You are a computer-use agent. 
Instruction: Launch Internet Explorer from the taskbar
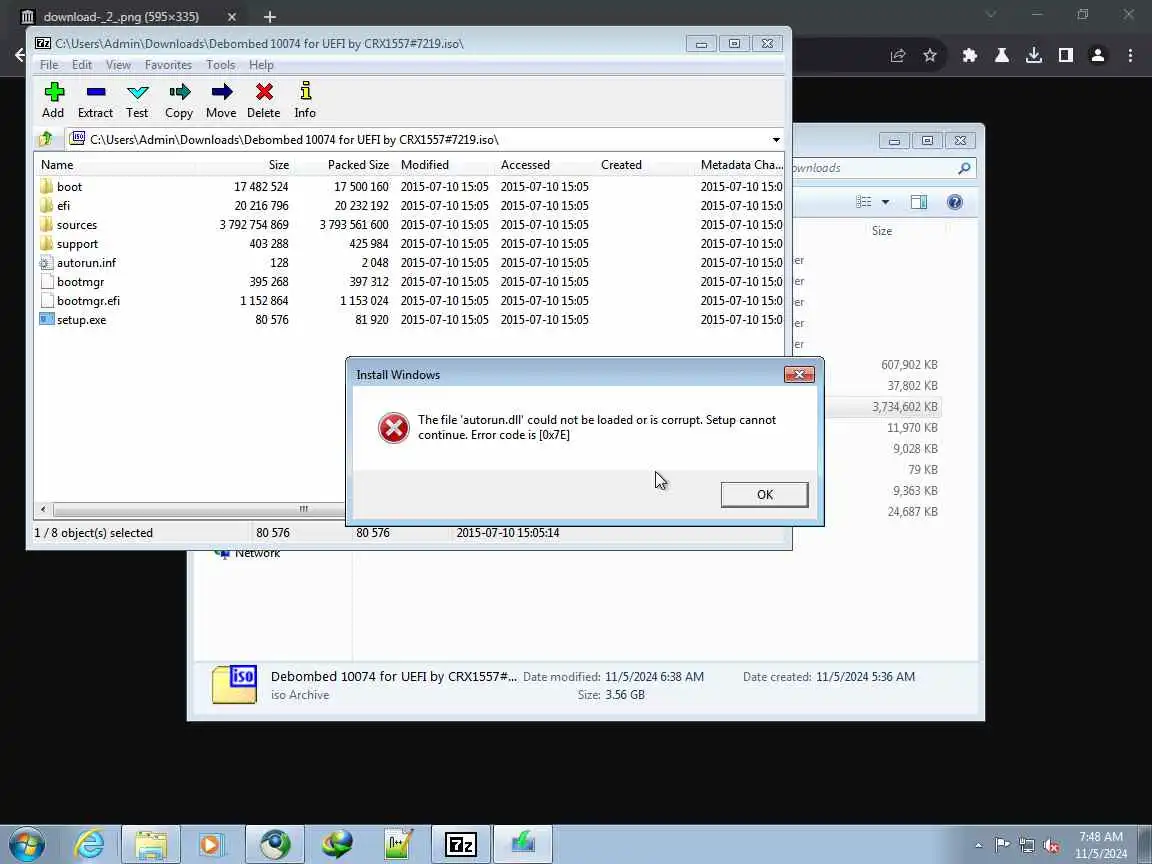click(90, 844)
